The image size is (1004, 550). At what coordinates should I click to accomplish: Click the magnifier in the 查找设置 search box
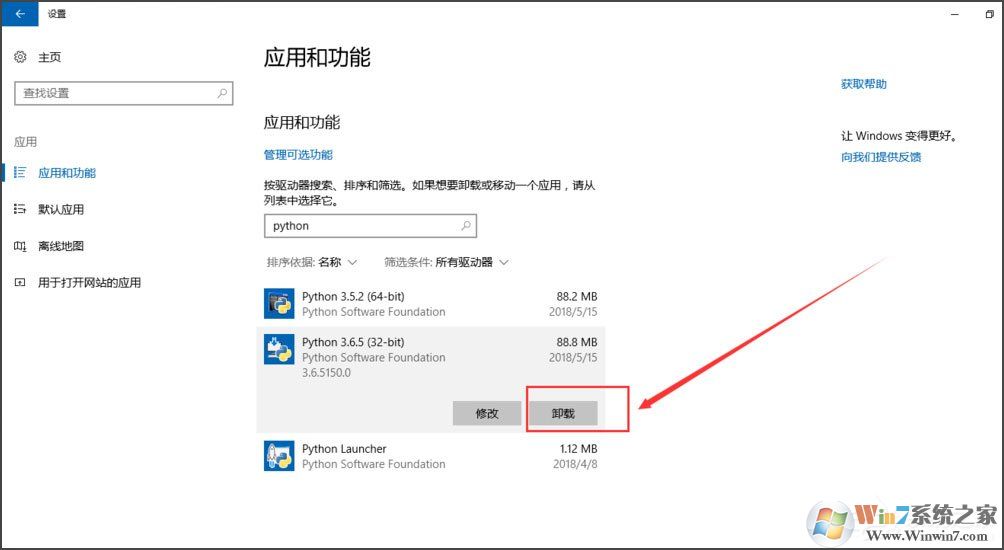222,93
